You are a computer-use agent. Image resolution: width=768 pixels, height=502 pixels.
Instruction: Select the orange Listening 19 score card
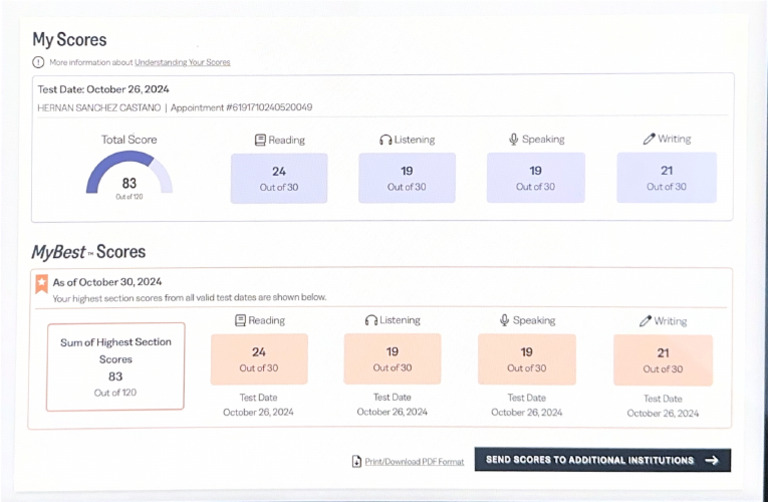tap(392, 359)
